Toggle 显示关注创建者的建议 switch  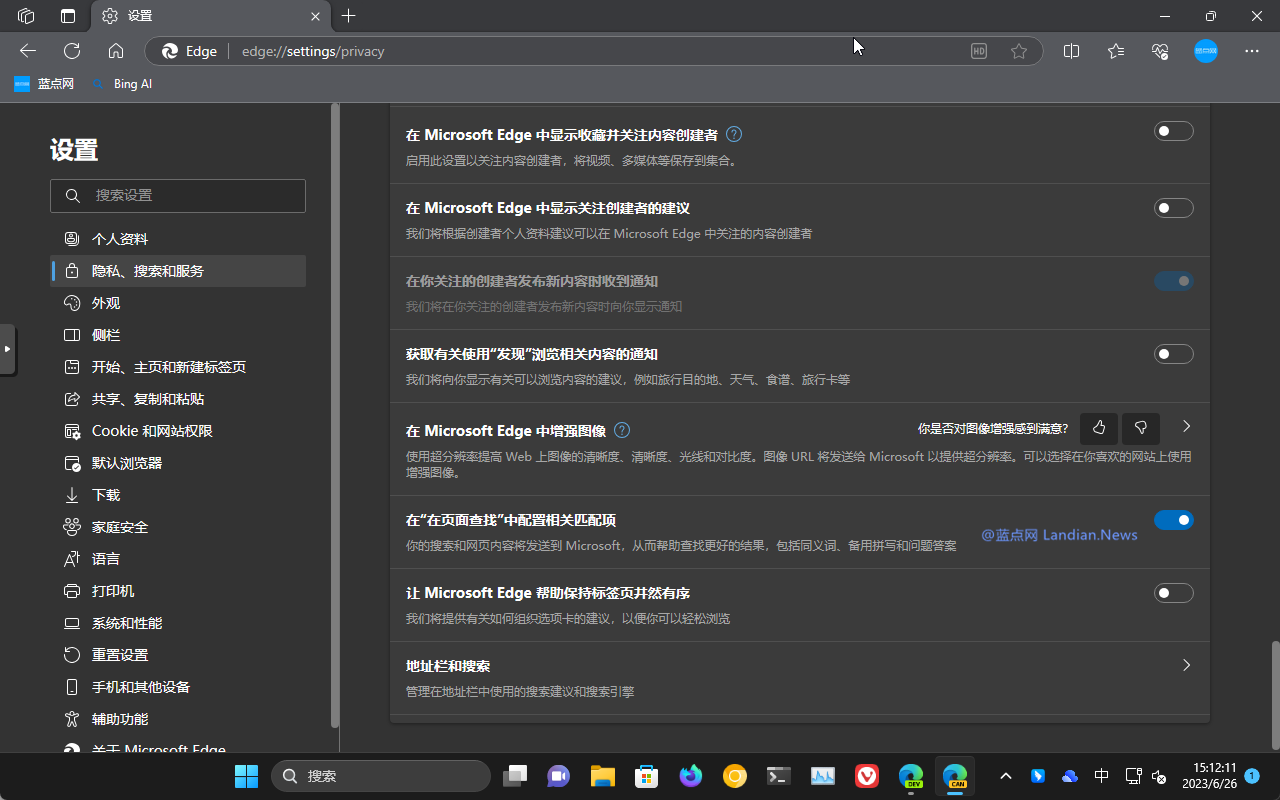coord(1174,208)
